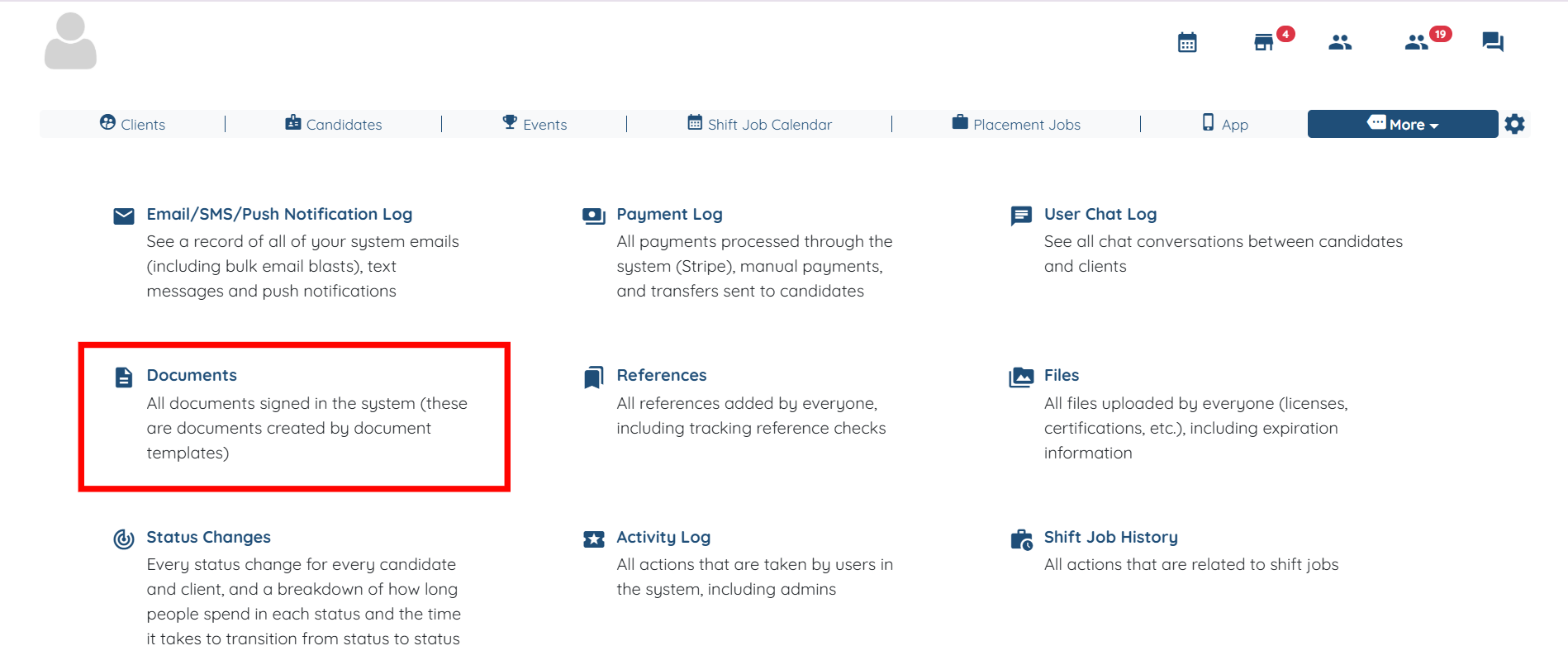Click the References bookmark icon

(x=594, y=377)
